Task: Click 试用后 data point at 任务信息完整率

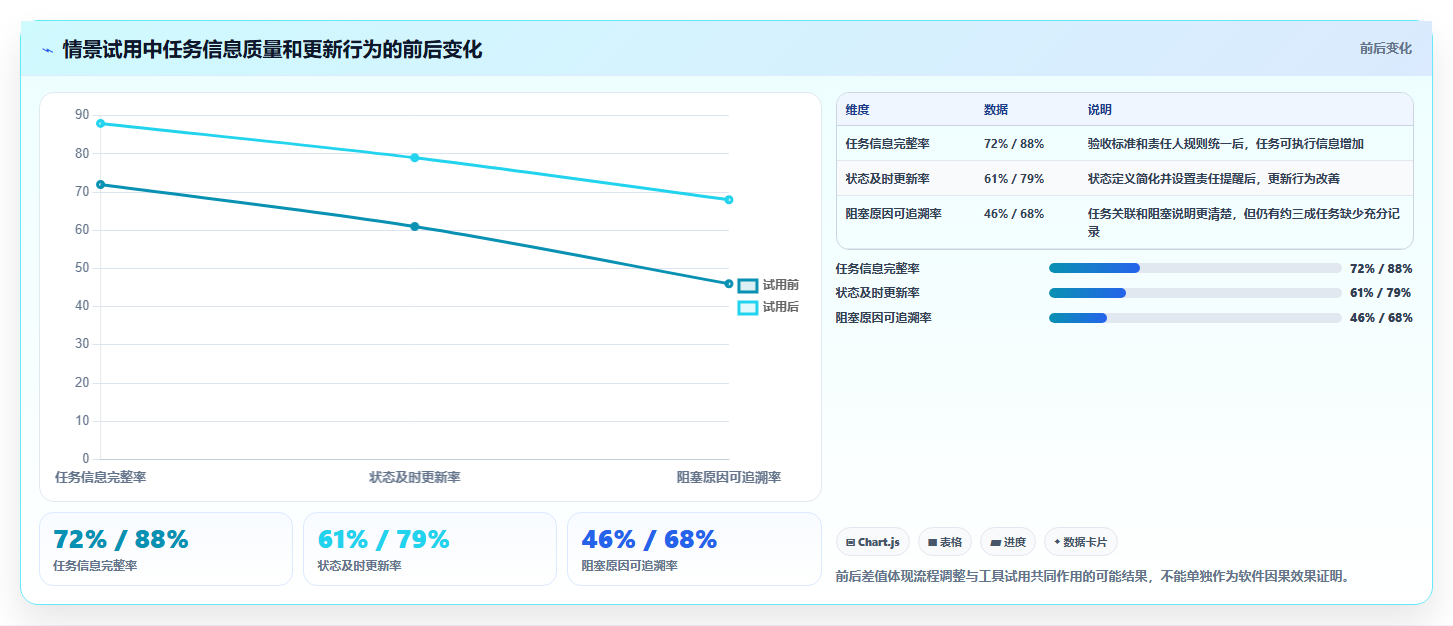Action: tap(100, 123)
